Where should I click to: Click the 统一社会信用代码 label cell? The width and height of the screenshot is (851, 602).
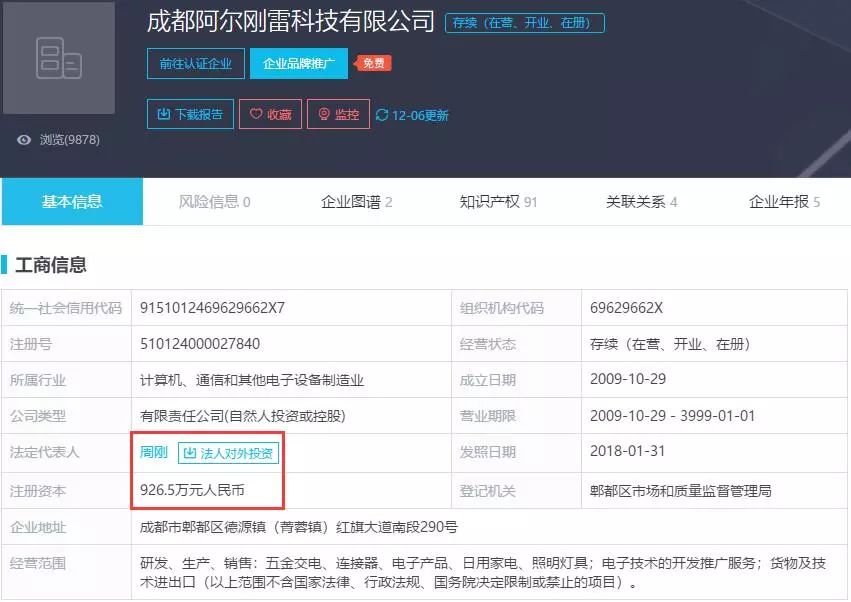tap(66, 308)
